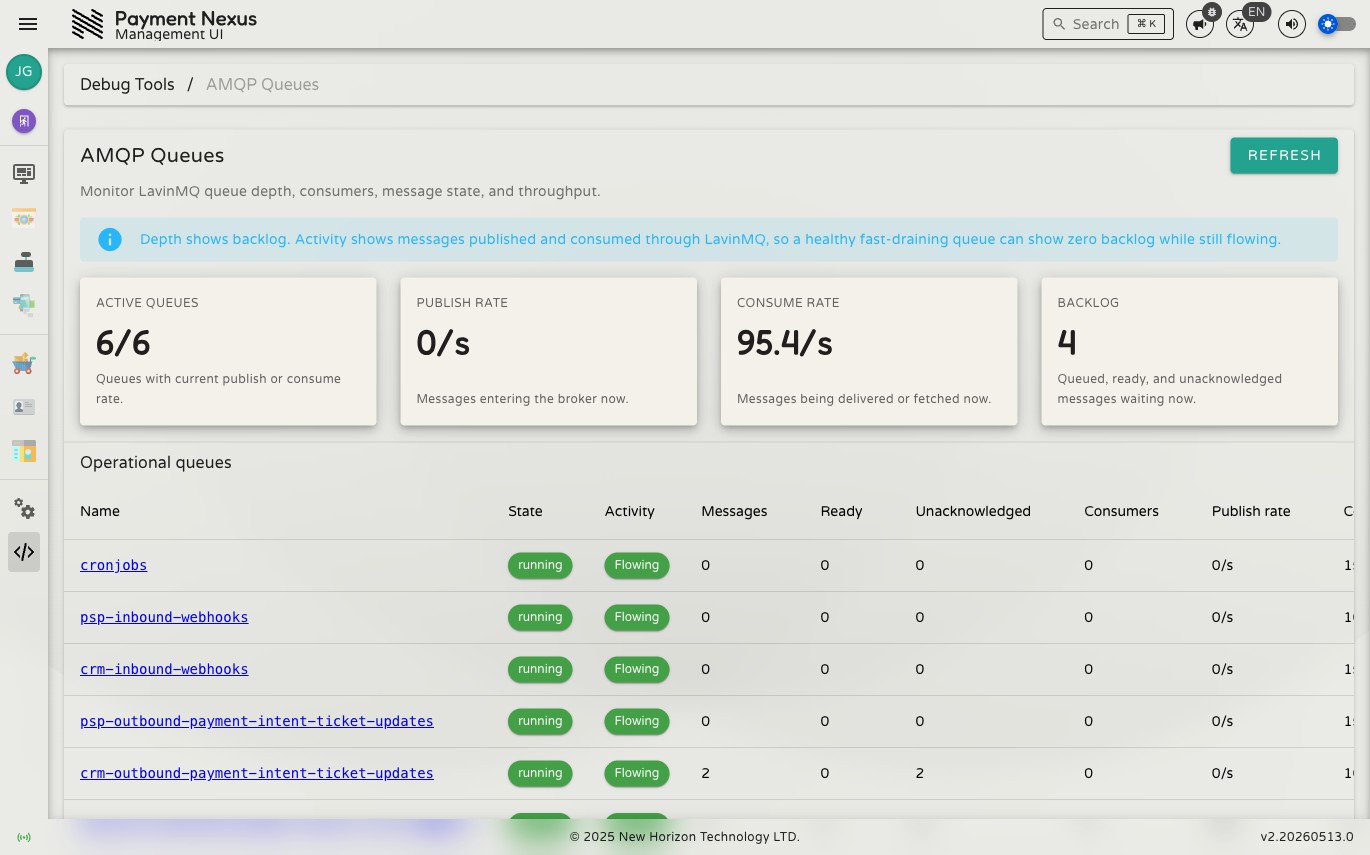
Task: Click the green connection status icon
Action: click(24, 837)
